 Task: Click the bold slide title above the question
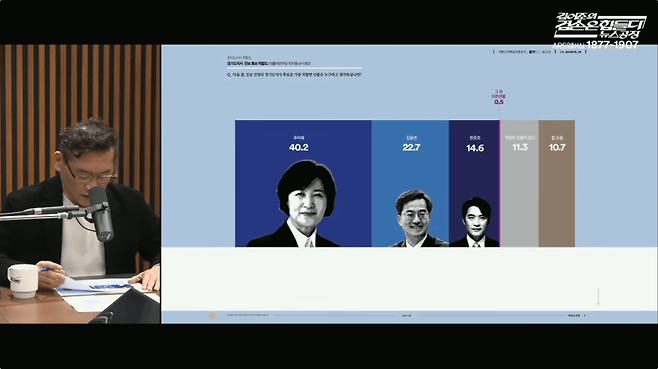coord(269,63)
